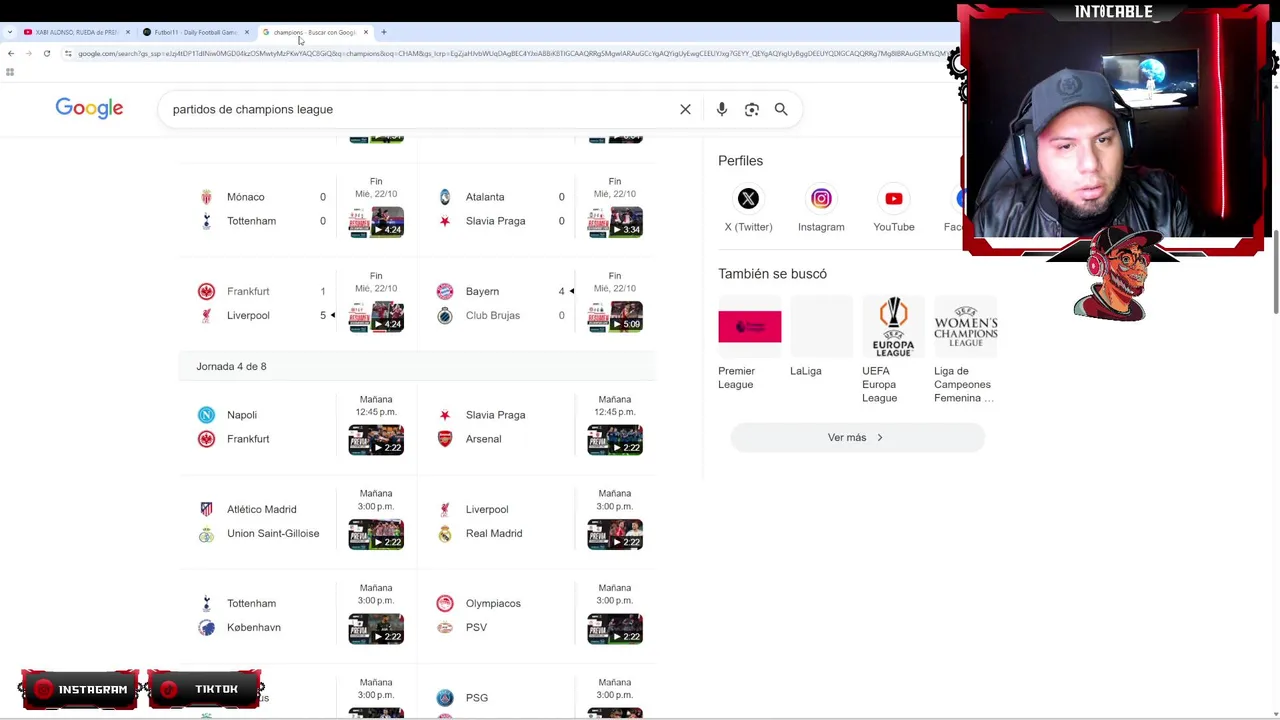Viewport: 1280px width, 720px height.
Task: Click the page vertical scrollbar thumb
Action: tap(1275, 272)
